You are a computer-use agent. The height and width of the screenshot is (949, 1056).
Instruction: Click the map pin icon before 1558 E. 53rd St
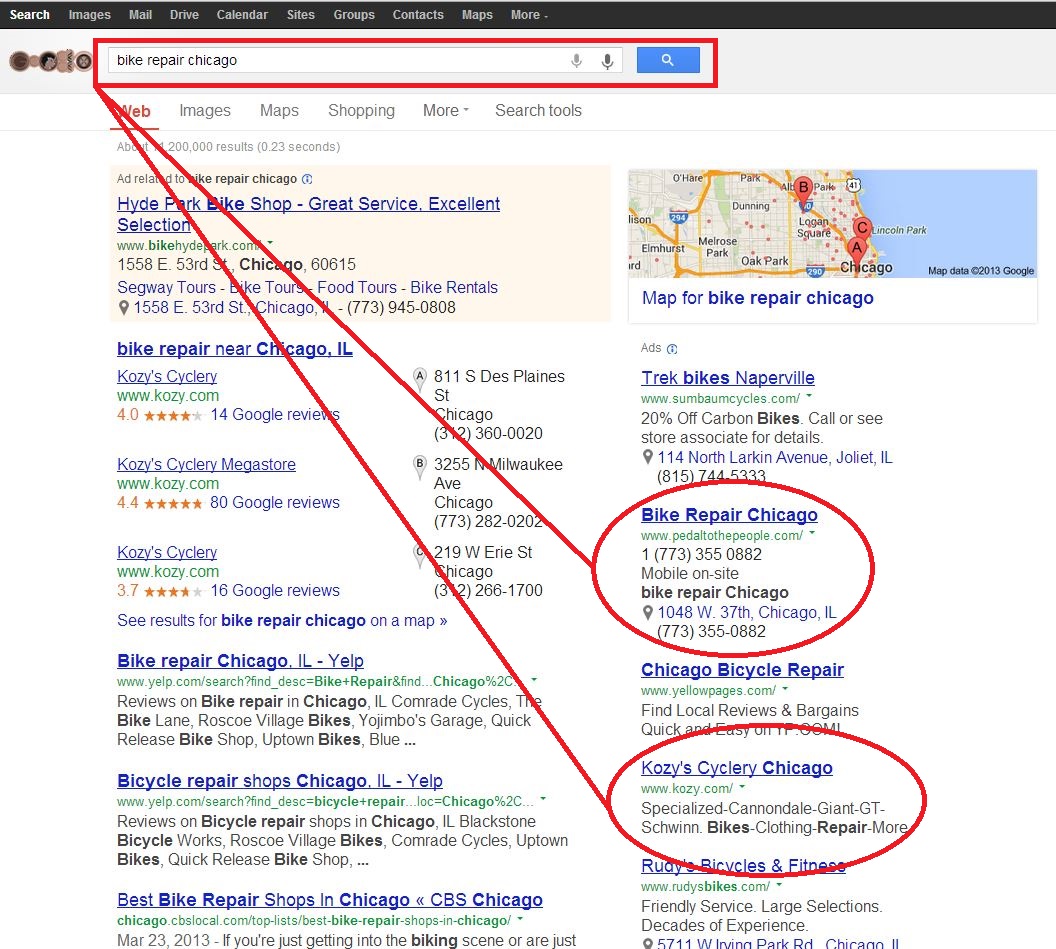point(123,308)
